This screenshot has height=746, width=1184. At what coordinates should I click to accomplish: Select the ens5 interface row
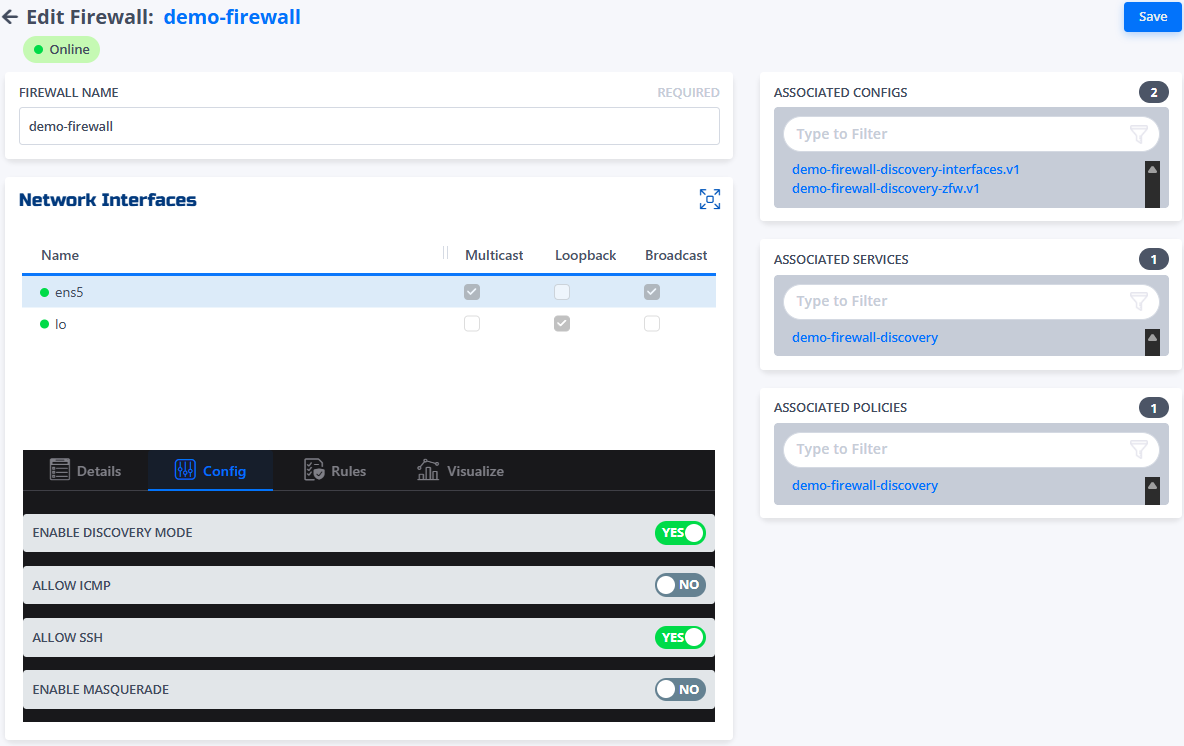pos(368,292)
